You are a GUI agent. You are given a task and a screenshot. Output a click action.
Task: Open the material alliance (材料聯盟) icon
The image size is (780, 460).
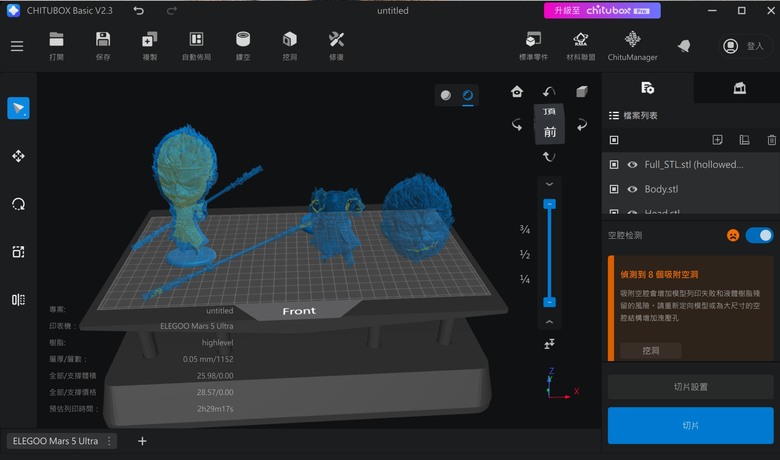pos(581,46)
